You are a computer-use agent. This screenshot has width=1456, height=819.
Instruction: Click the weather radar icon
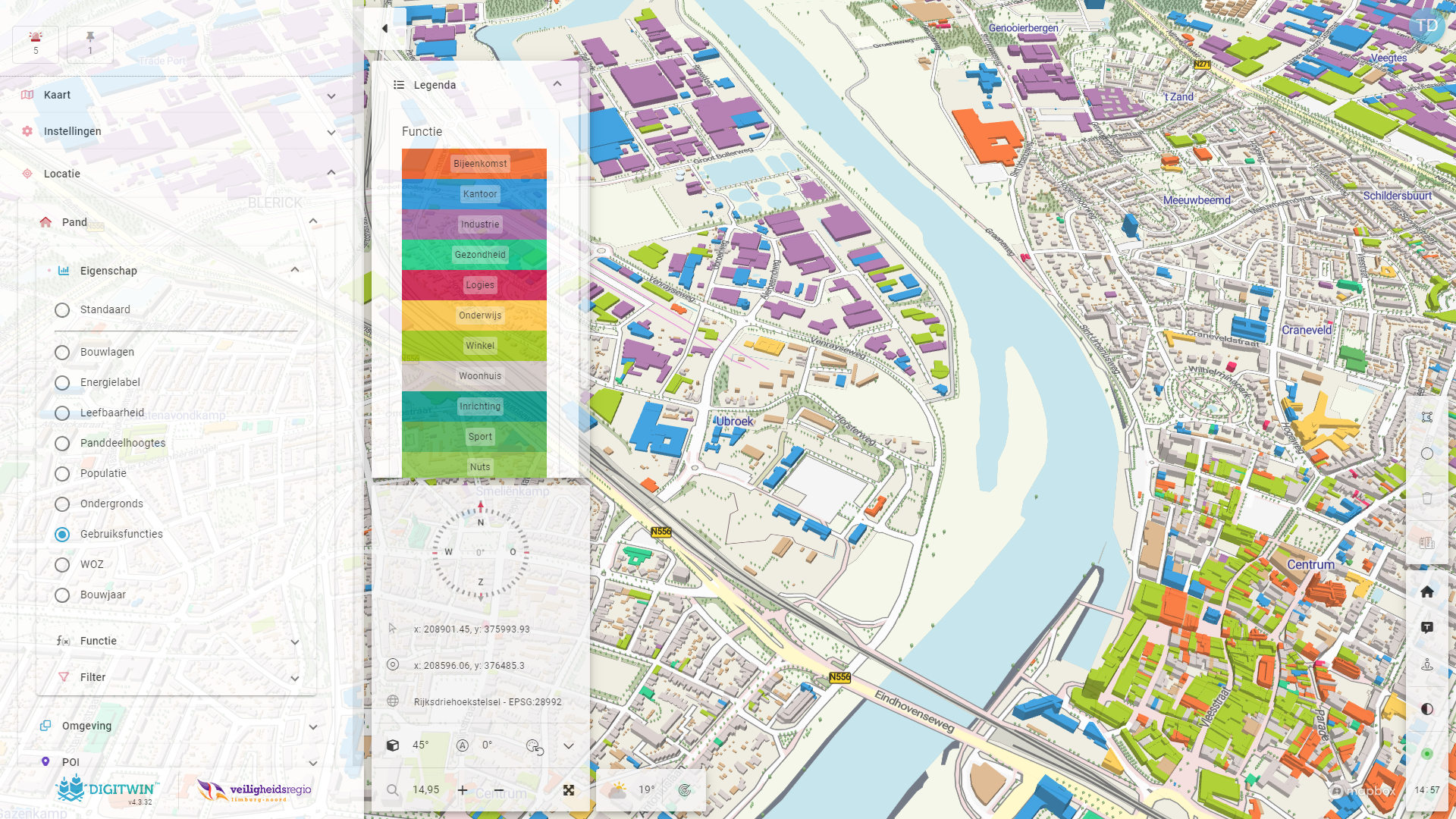click(684, 790)
